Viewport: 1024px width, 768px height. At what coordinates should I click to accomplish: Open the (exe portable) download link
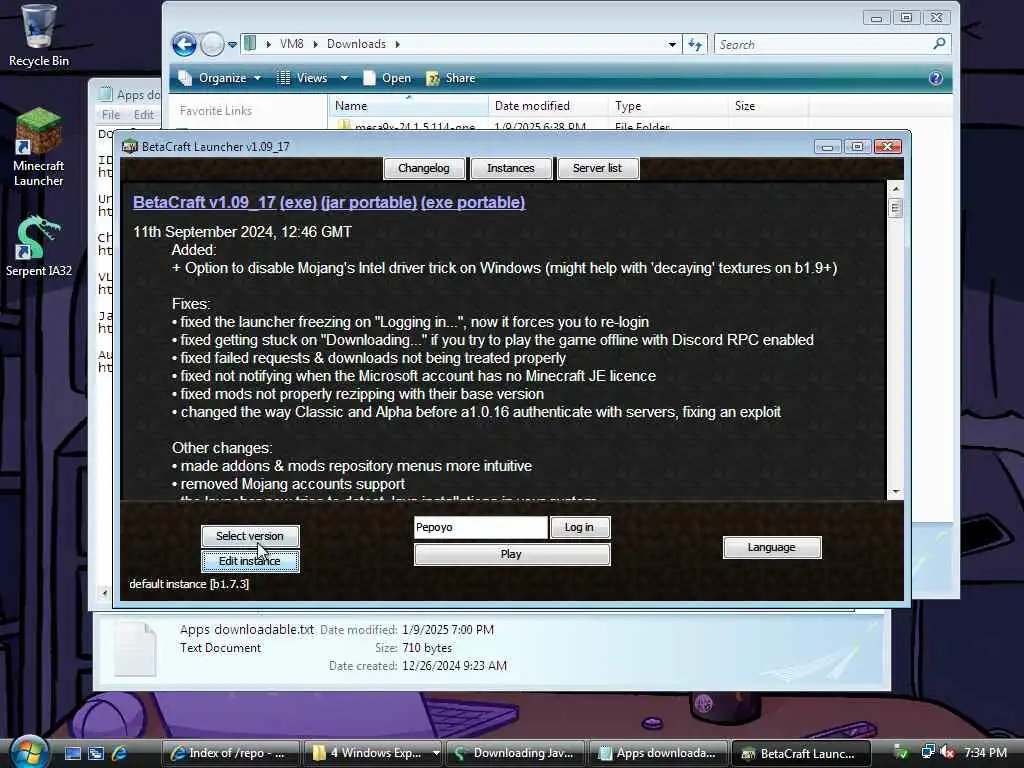[x=473, y=202]
